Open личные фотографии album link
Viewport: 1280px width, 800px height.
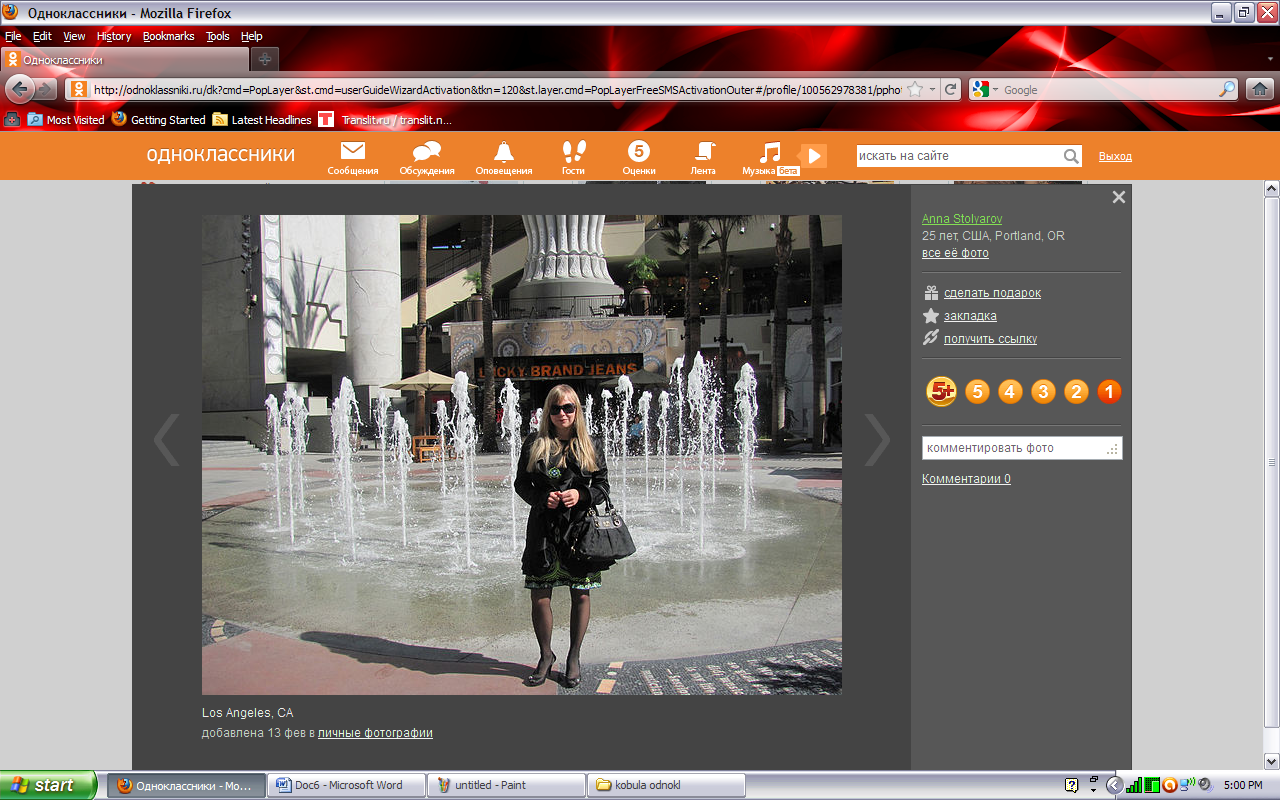(x=375, y=733)
